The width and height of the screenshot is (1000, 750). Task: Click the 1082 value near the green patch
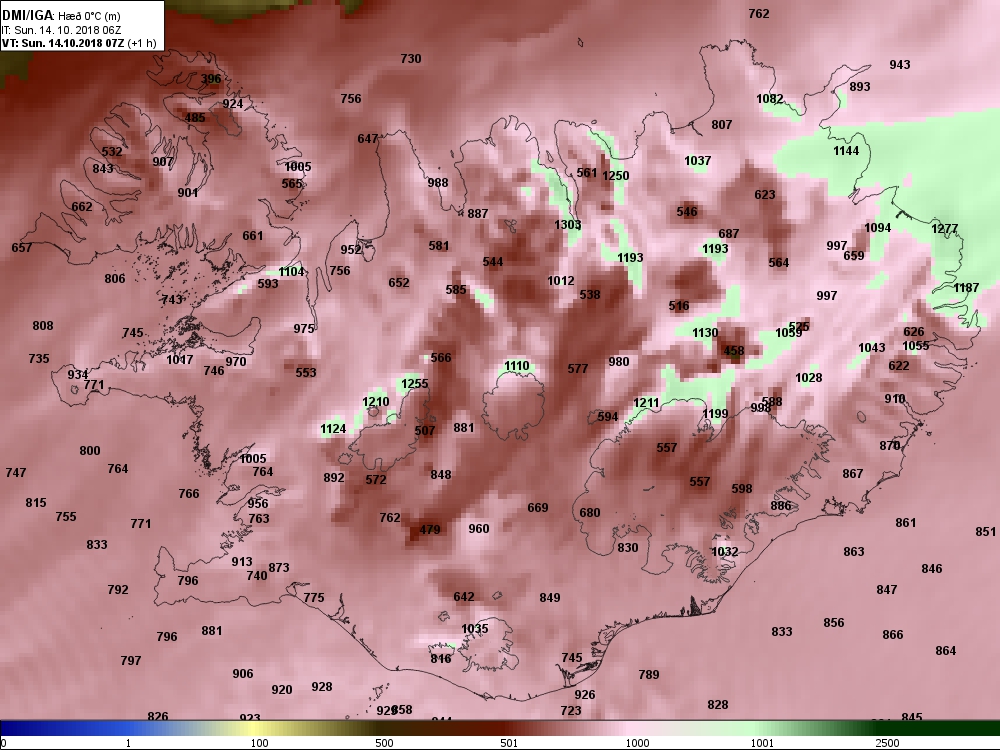pyautogui.click(x=769, y=99)
